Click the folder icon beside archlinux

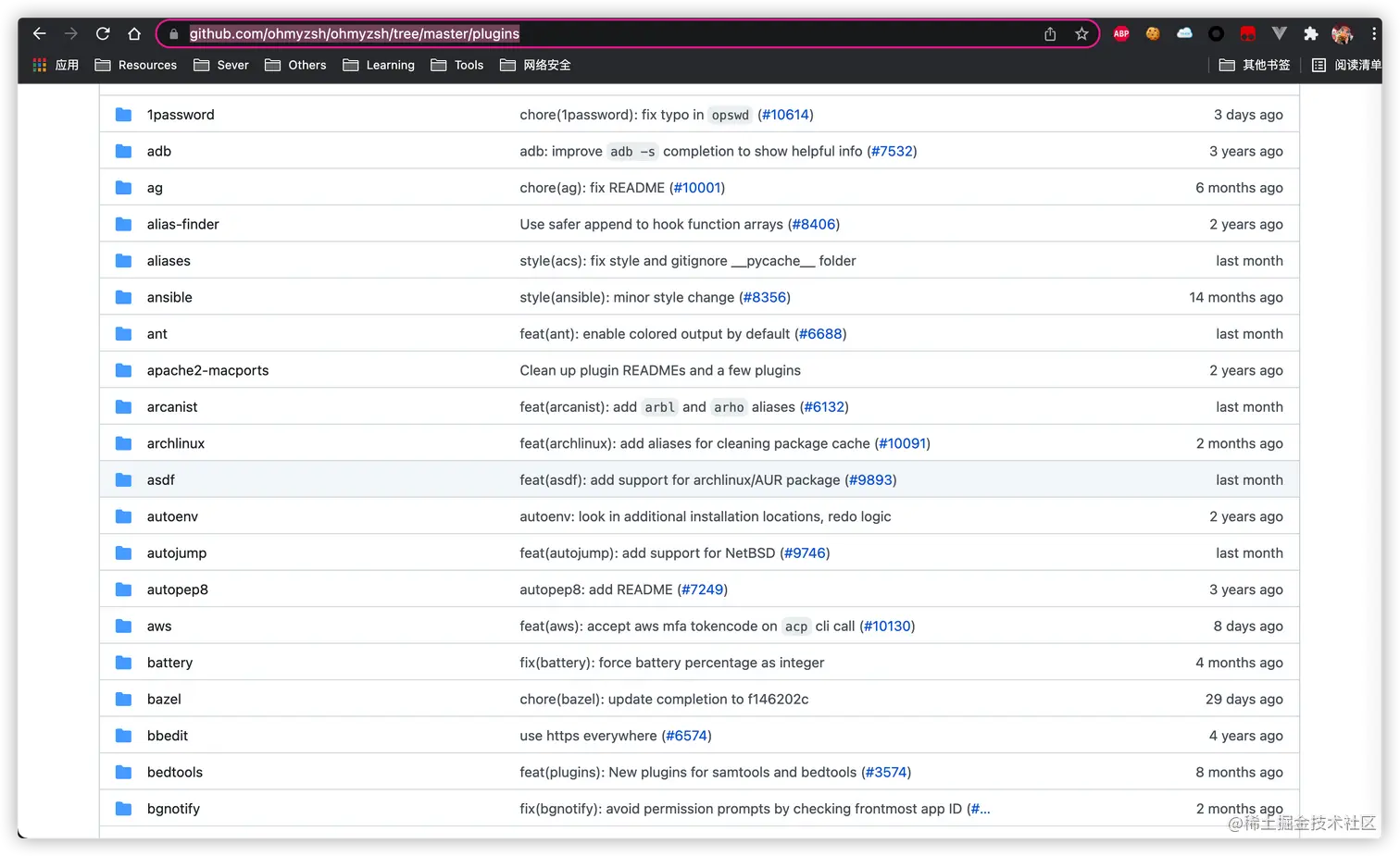(123, 443)
